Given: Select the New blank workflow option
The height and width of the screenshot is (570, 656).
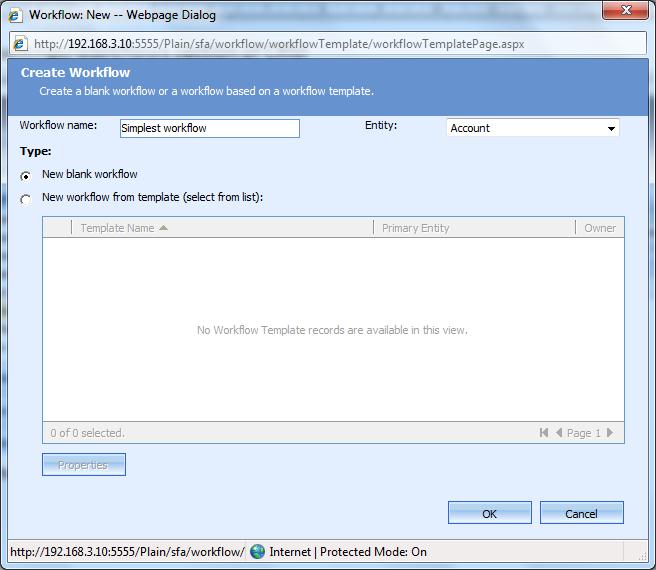Looking at the screenshot, I should 26,176.
